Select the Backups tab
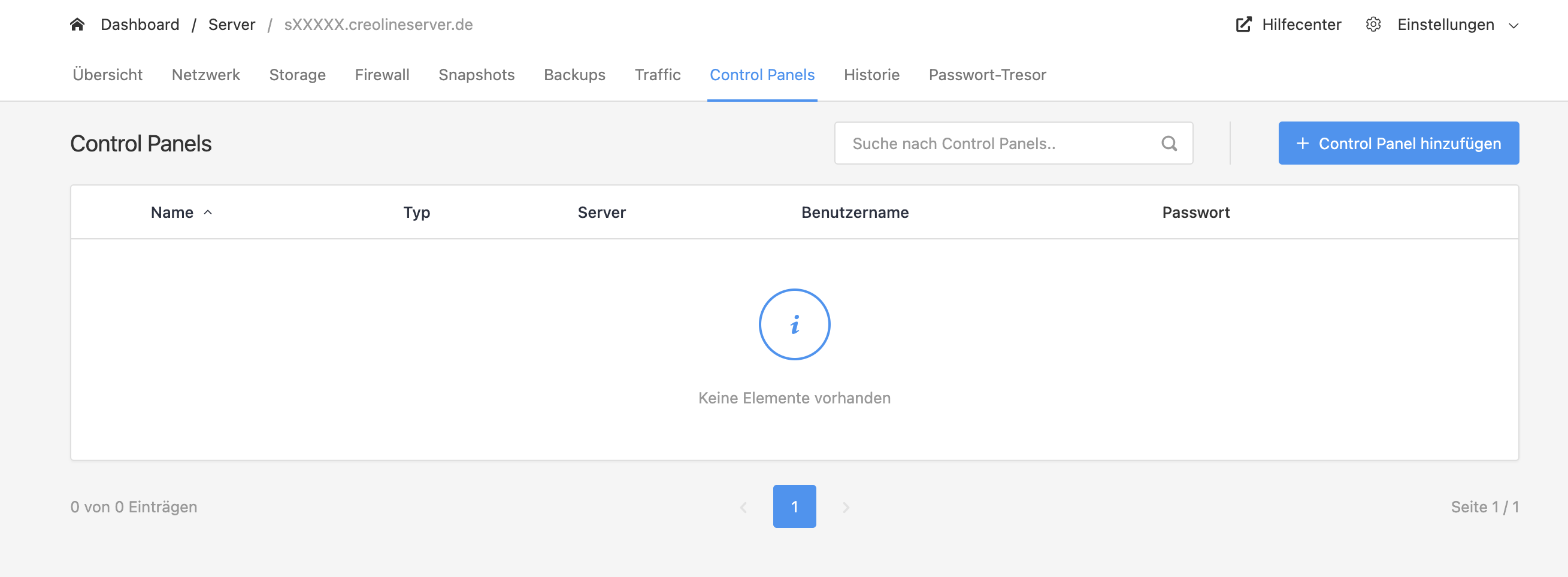Screen dimensions: 1568x577 (574, 75)
